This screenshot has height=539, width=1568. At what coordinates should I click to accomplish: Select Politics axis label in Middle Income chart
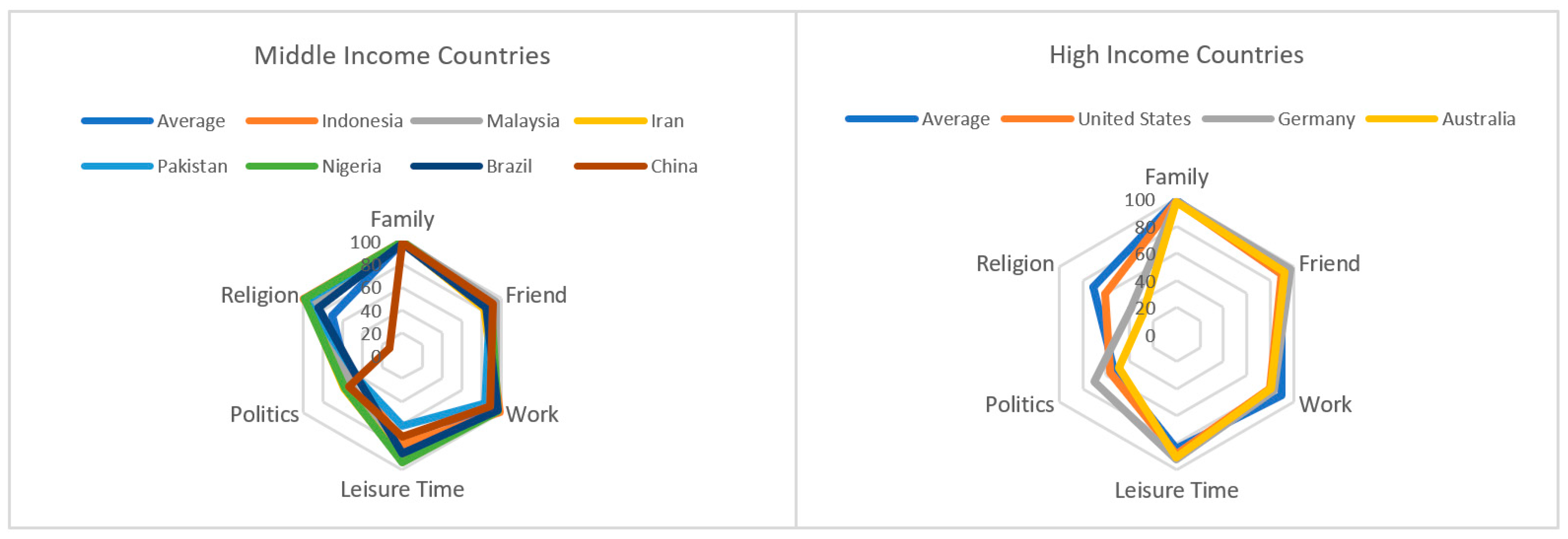(x=264, y=414)
